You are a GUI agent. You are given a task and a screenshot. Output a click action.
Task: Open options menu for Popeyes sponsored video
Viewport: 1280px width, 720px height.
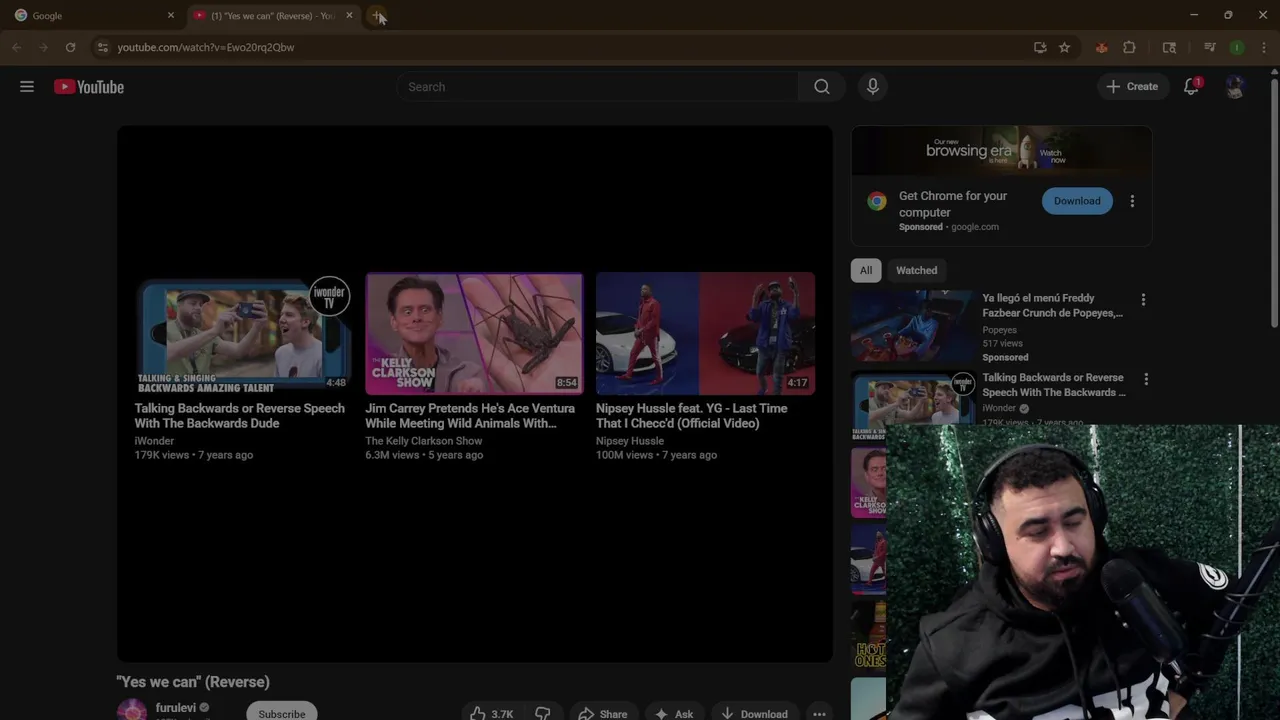coord(1143,299)
